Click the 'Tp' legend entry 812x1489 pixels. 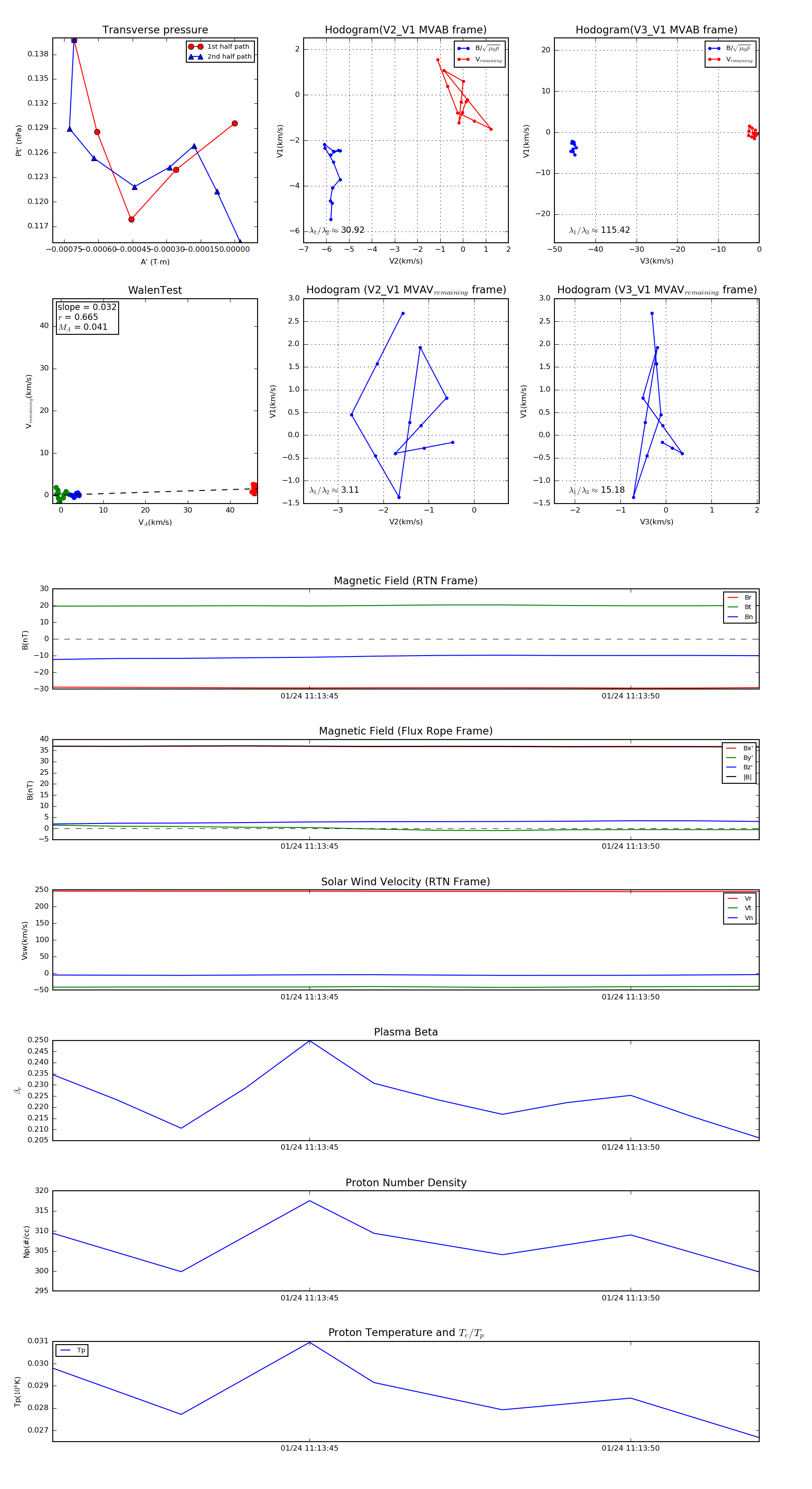(x=73, y=1350)
